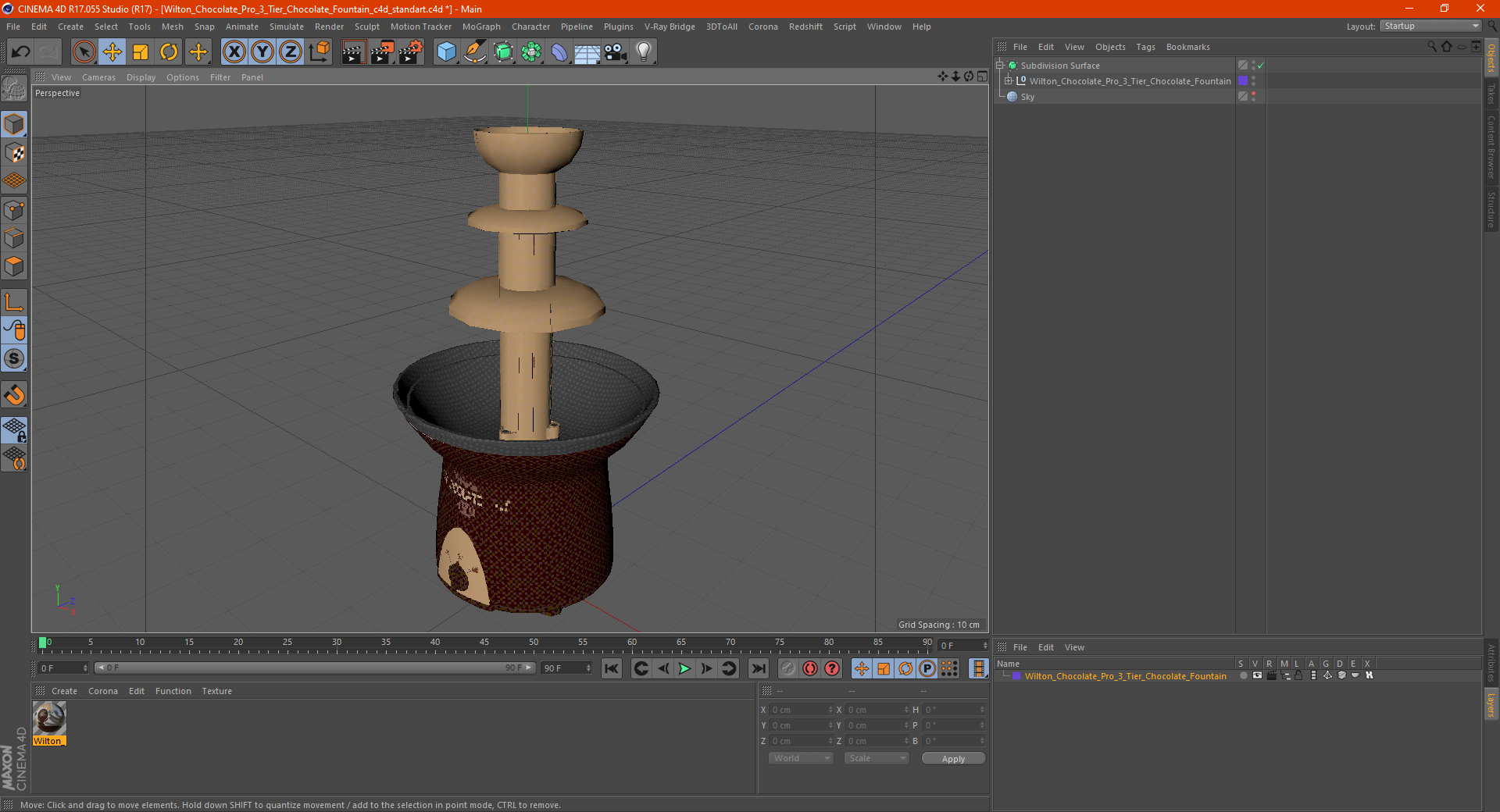
Task: Enable Polygons mode in left palette
Action: tap(14, 266)
